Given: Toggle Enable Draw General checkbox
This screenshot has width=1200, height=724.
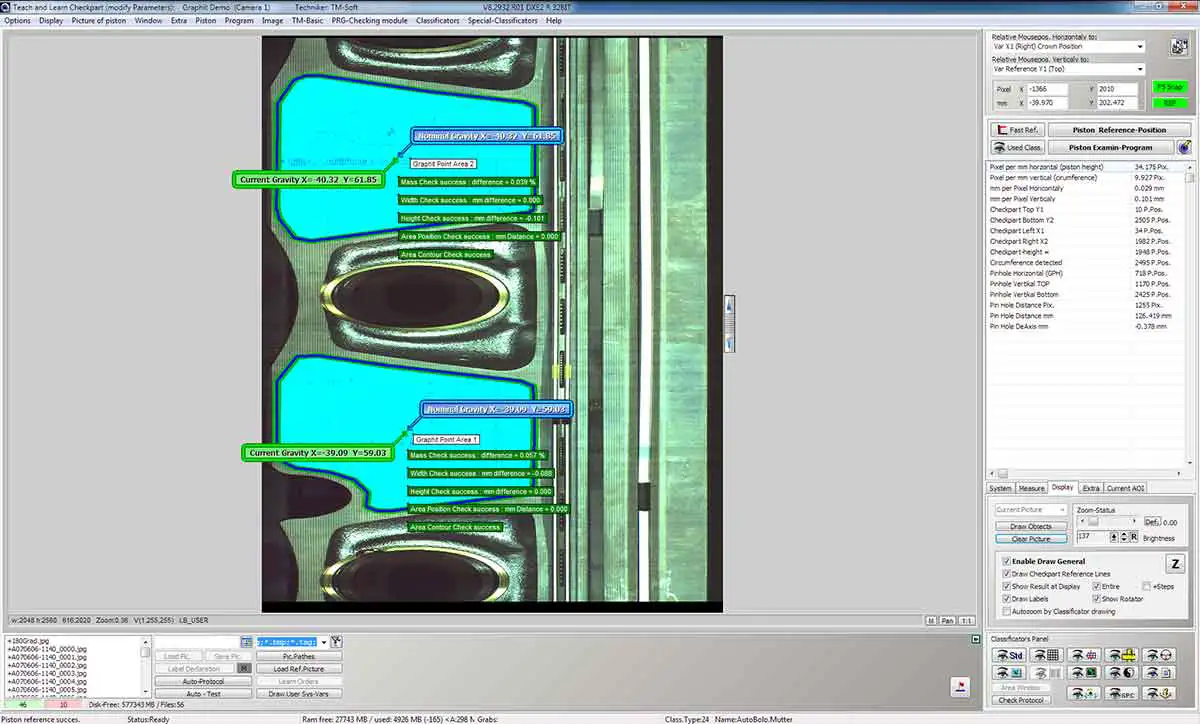Looking at the screenshot, I should click(x=1006, y=562).
